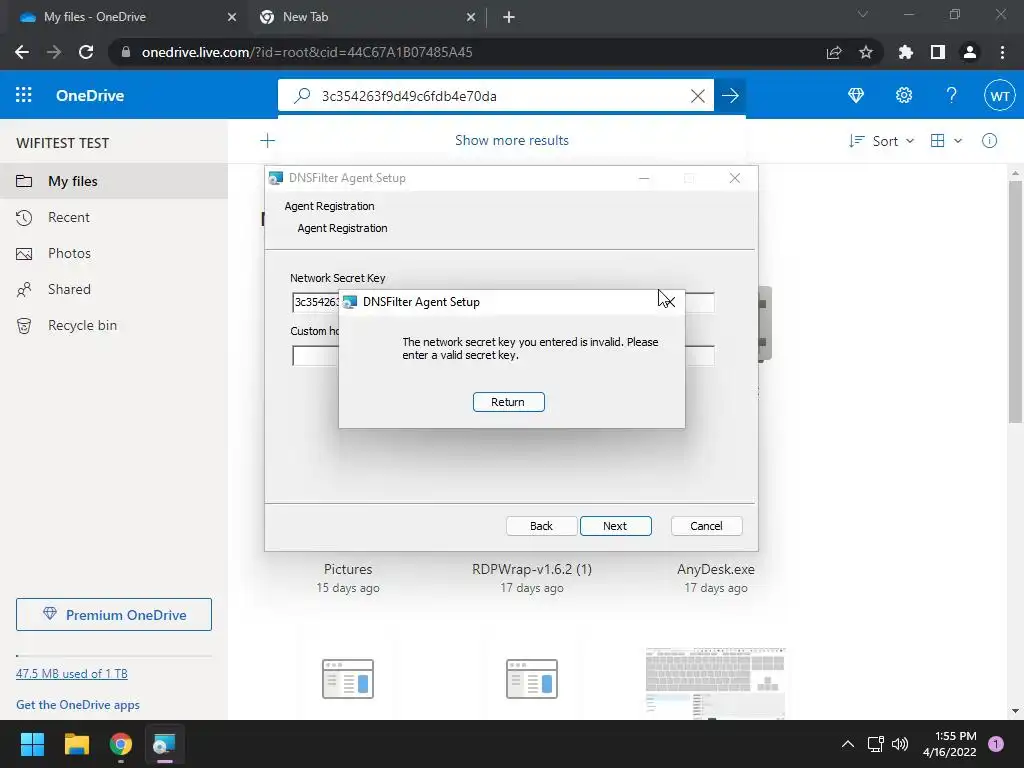
Task: Click Back in DNSFilter Agent Setup
Action: pyautogui.click(x=541, y=526)
